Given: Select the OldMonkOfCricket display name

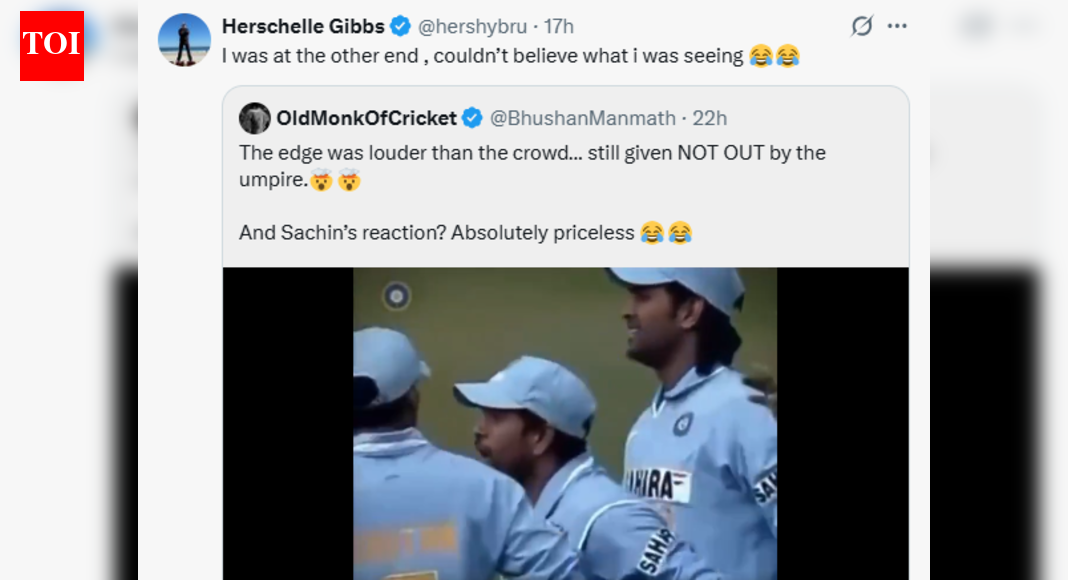Looking at the screenshot, I should 365,118.
